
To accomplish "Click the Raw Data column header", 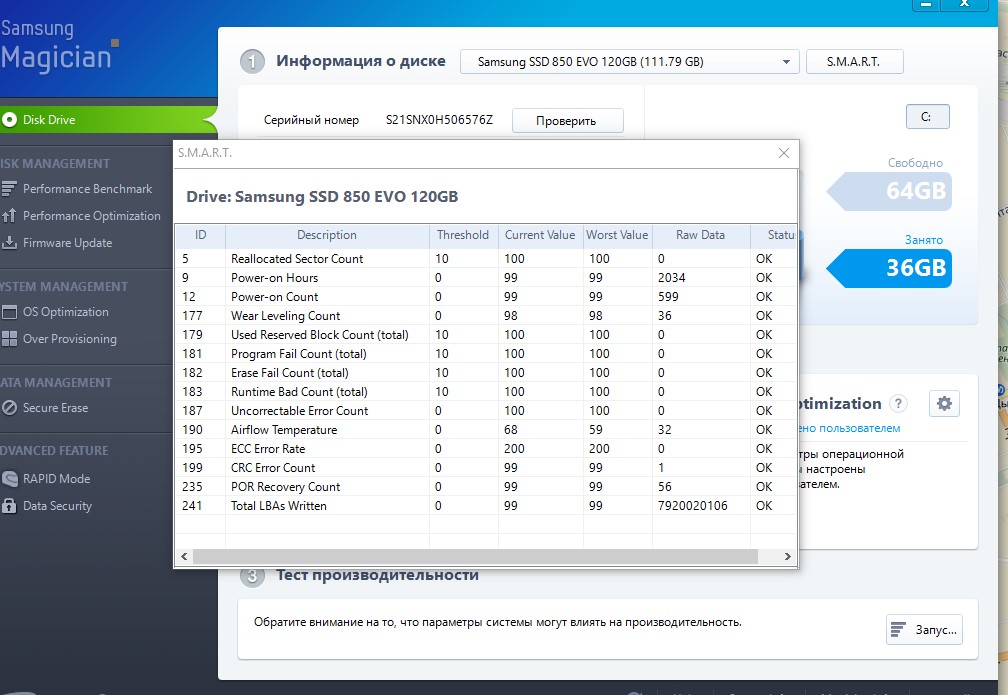I will coord(700,235).
